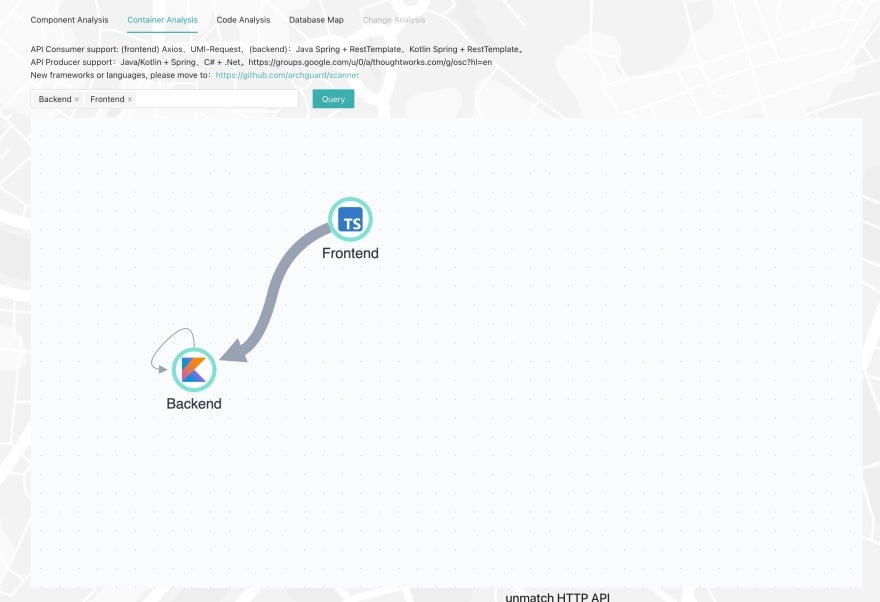Remove the Backend tag from the filter
The width and height of the screenshot is (880, 602).
[77, 99]
